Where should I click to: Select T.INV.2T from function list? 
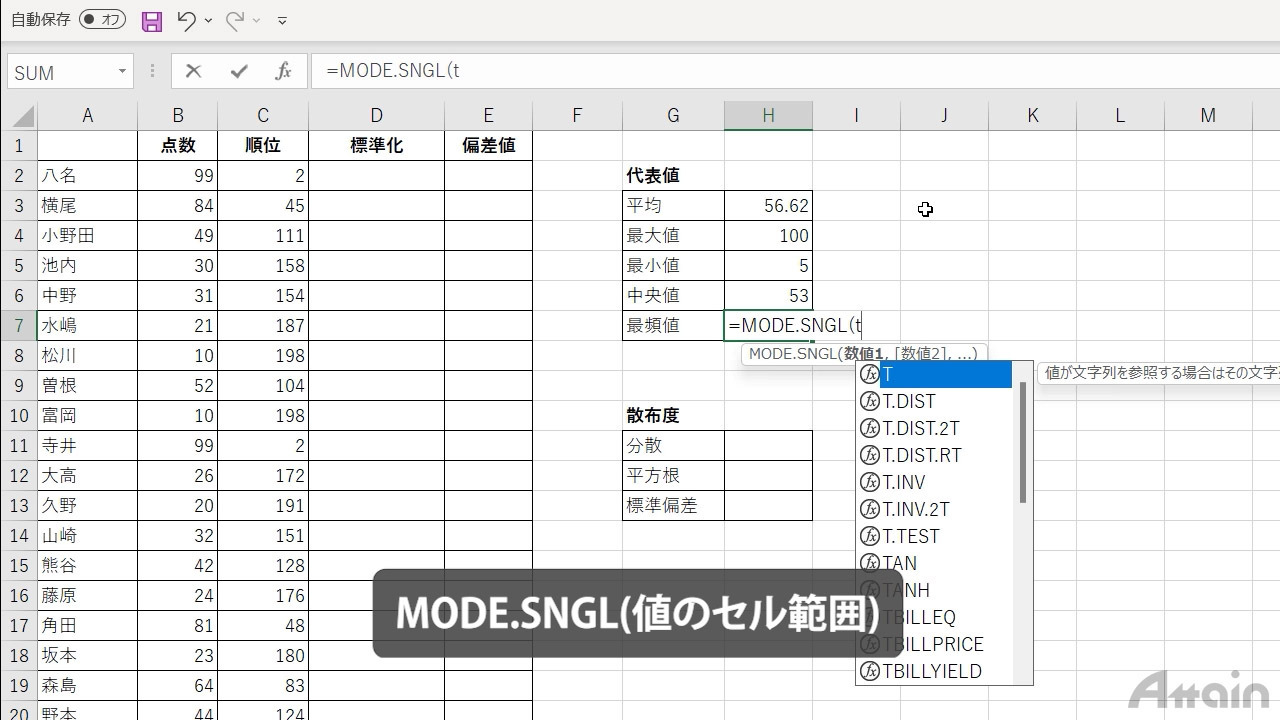click(x=916, y=510)
